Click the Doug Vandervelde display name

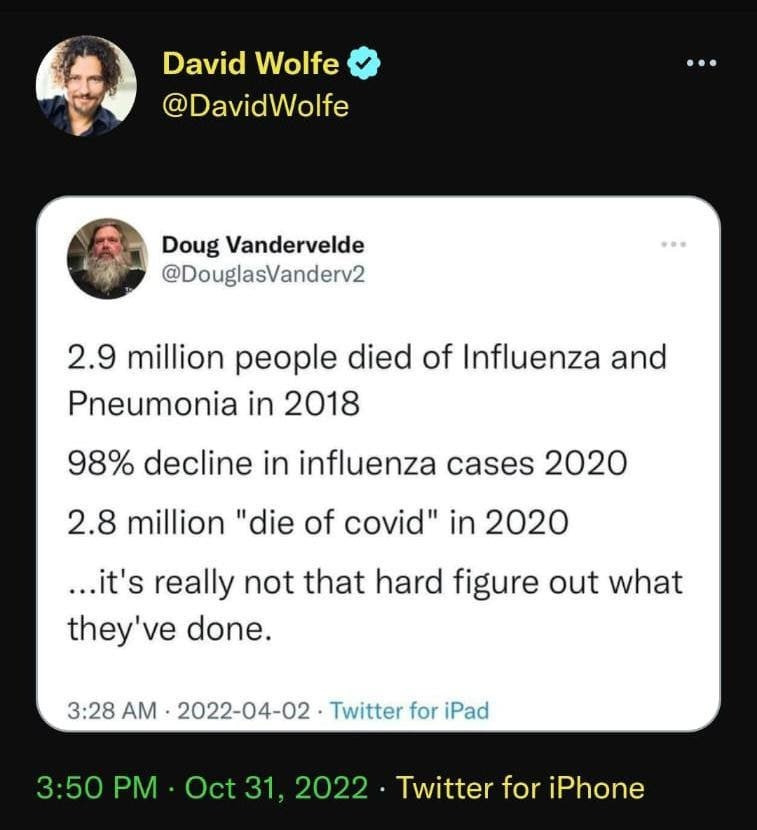263,245
